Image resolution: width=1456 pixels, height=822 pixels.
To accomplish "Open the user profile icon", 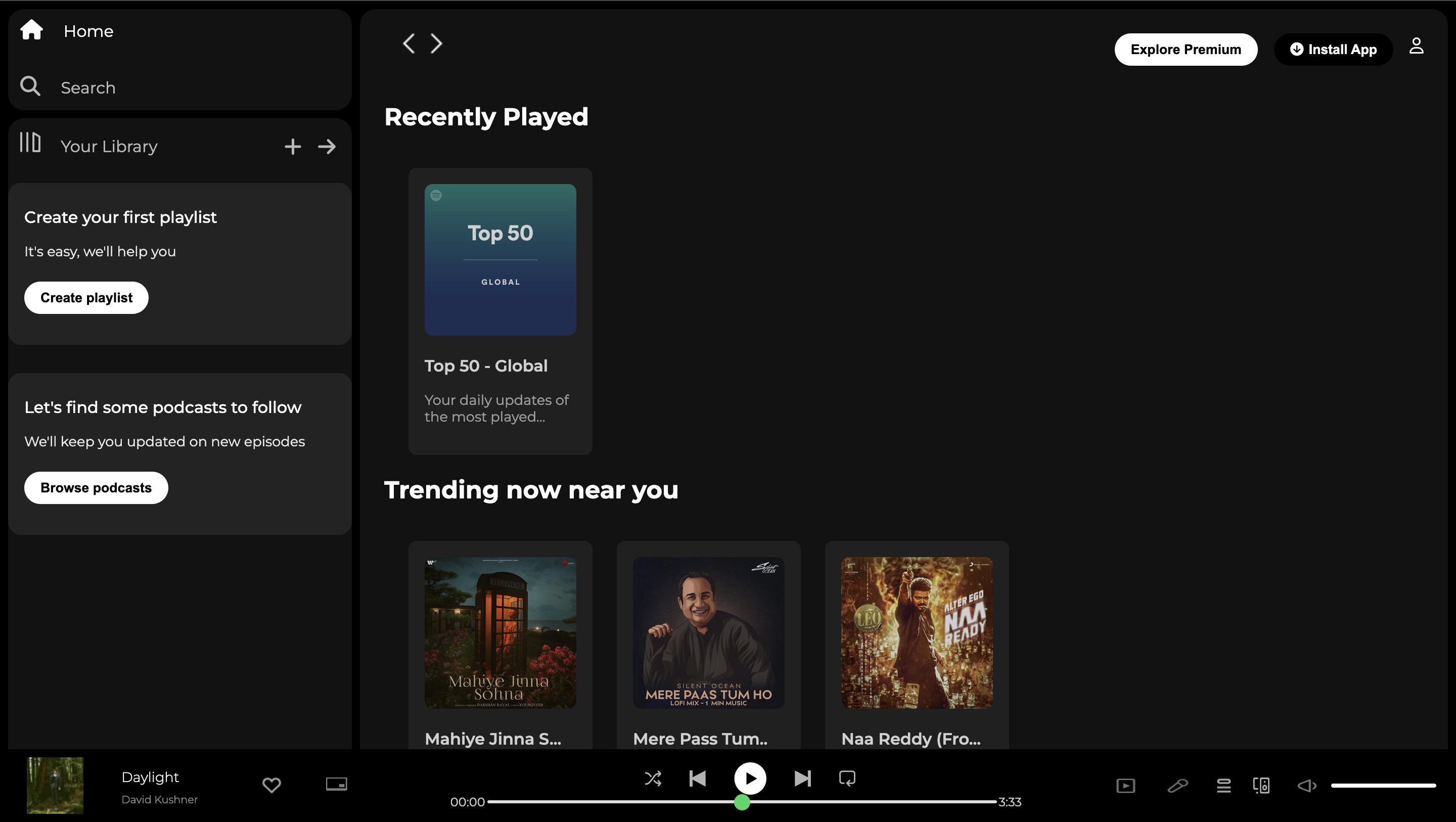I will (1416, 47).
